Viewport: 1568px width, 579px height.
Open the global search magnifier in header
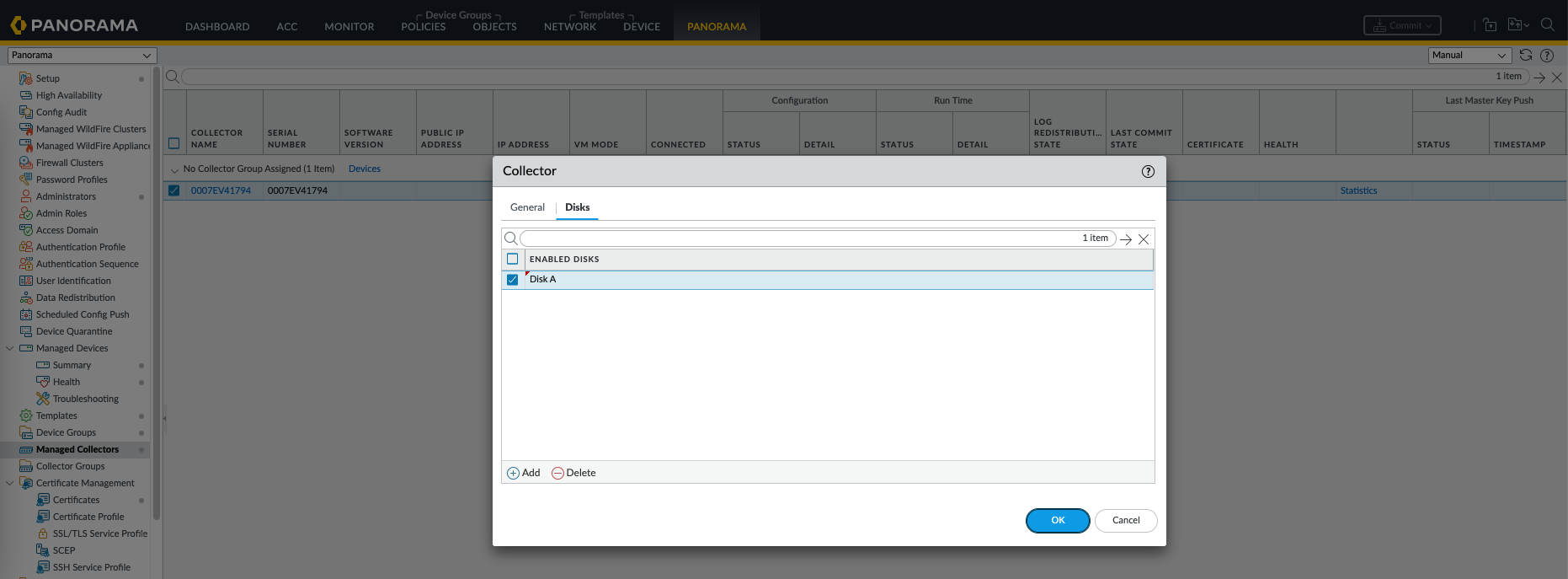pos(1547,24)
